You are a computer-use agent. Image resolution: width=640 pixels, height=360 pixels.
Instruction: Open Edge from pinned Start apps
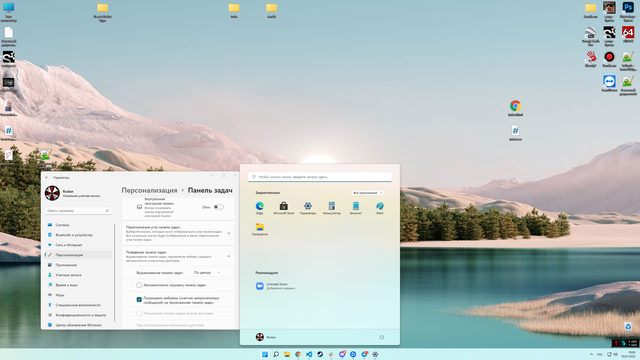tap(260, 208)
